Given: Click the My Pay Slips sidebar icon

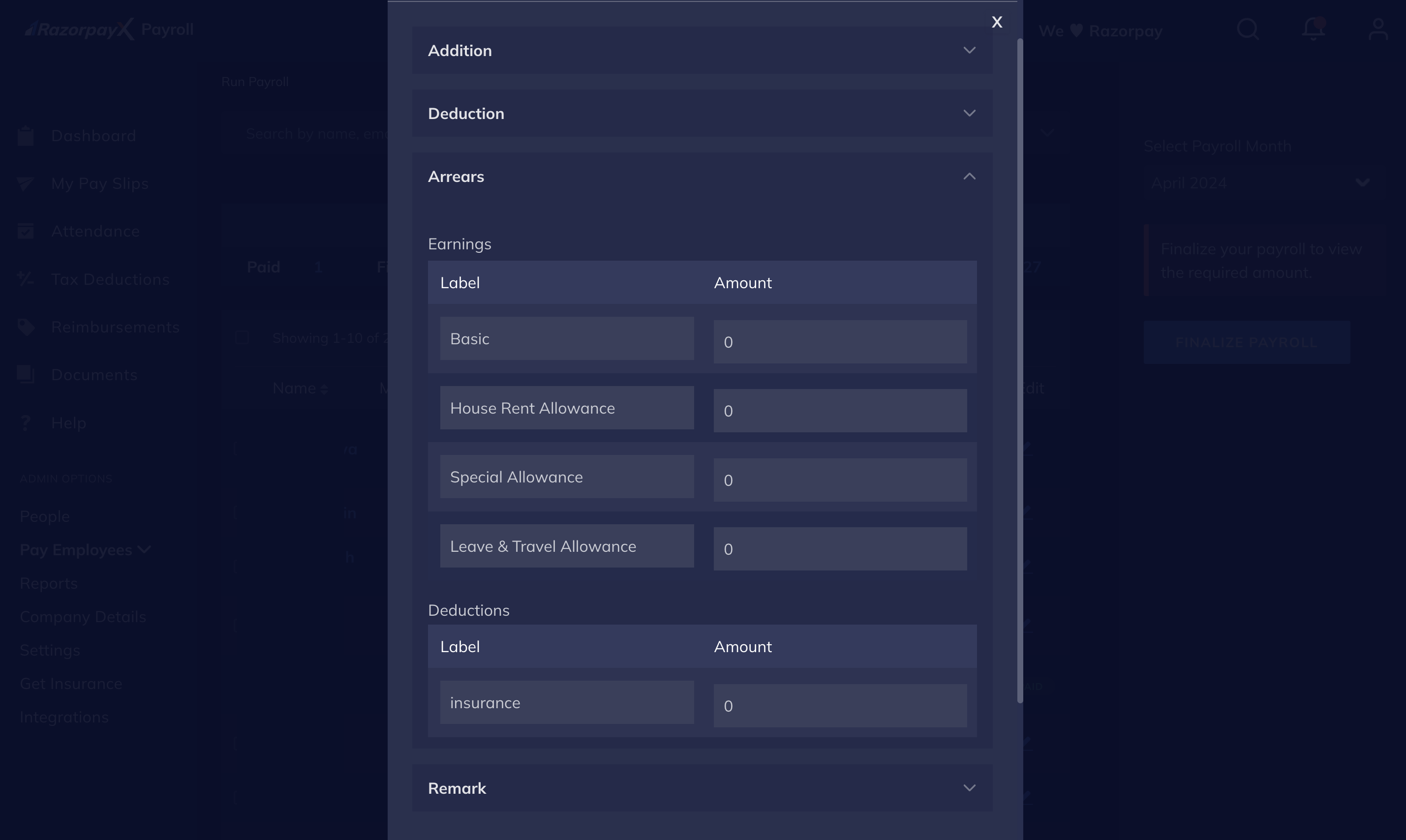Looking at the screenshot, I should (26, 183).
